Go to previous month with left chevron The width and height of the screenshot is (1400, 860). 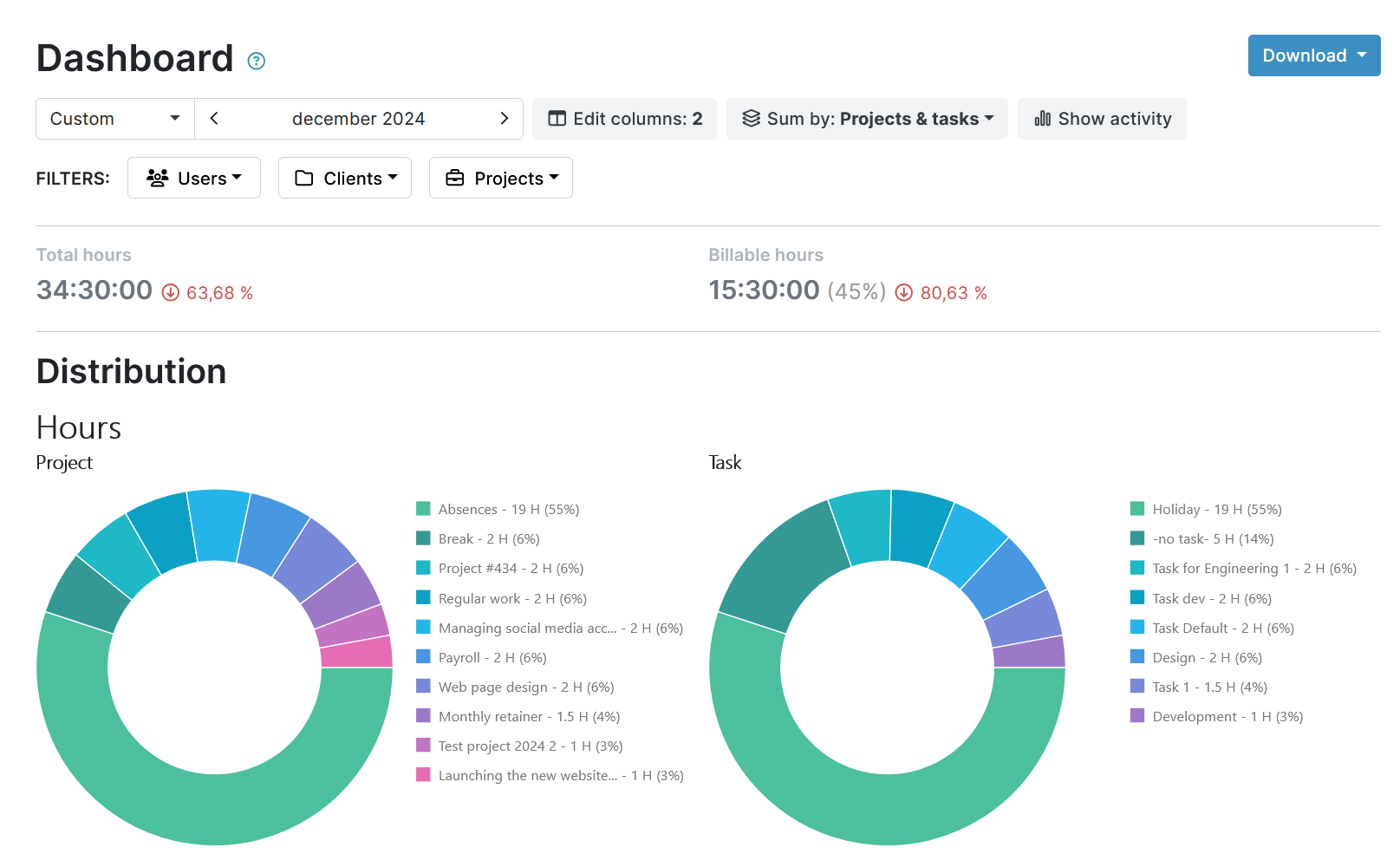214,119
